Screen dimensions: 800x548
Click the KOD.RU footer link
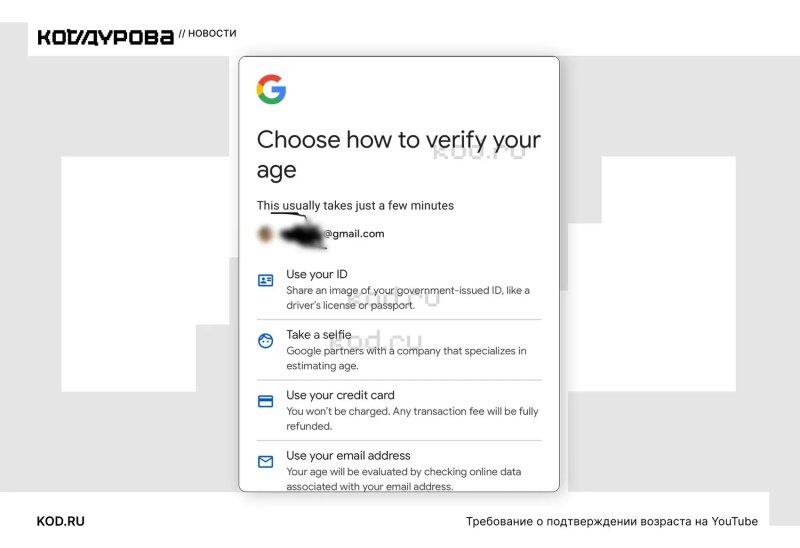pos(60,522)
